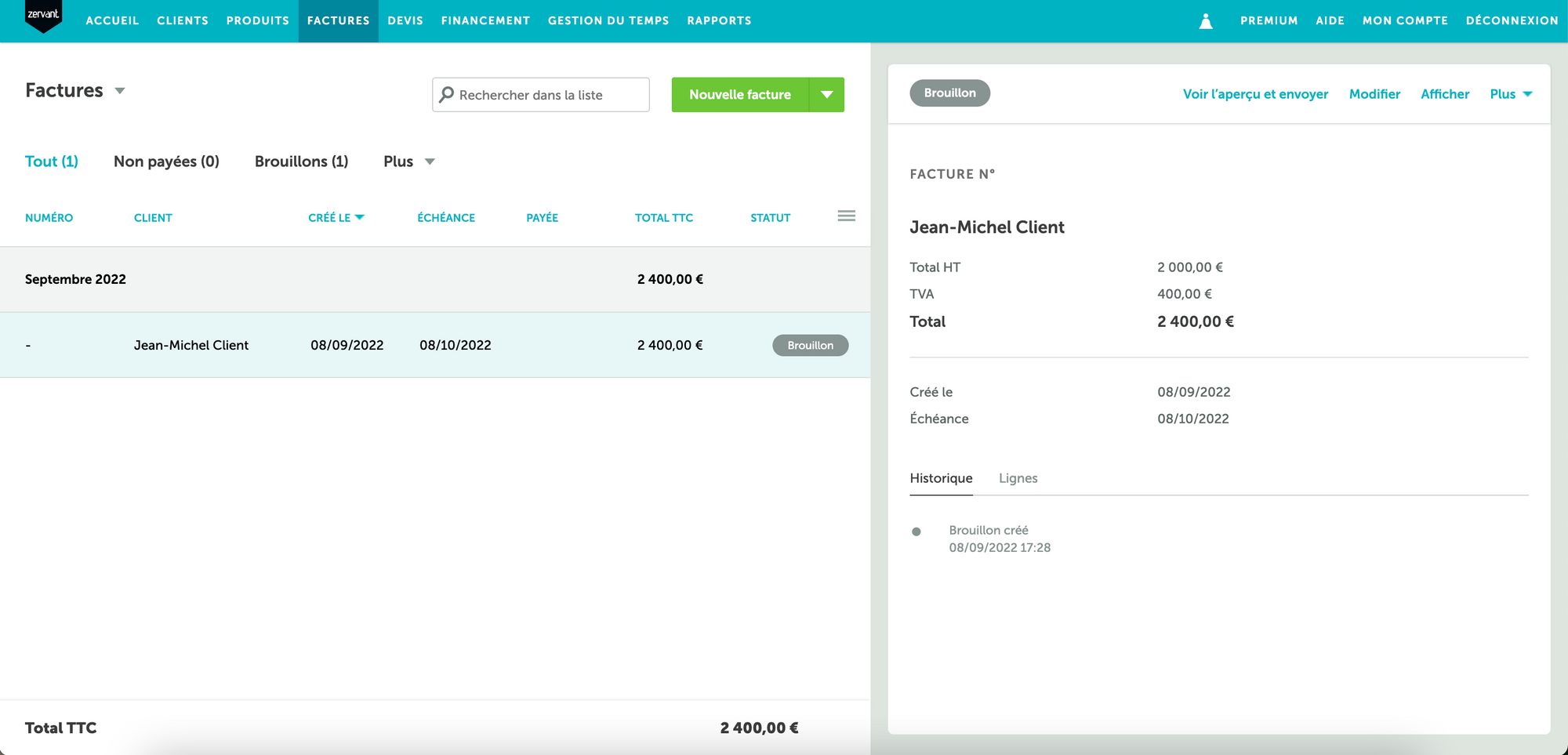Click the sort arrow on Créé le column

[x=361, y=217]
